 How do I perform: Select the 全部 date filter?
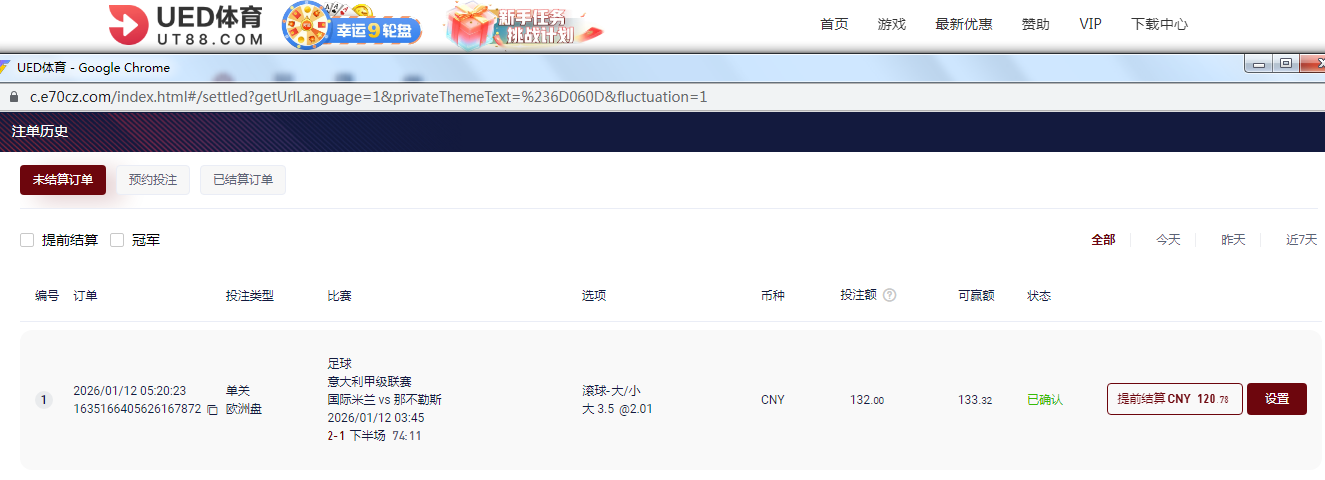[1103, 240]
